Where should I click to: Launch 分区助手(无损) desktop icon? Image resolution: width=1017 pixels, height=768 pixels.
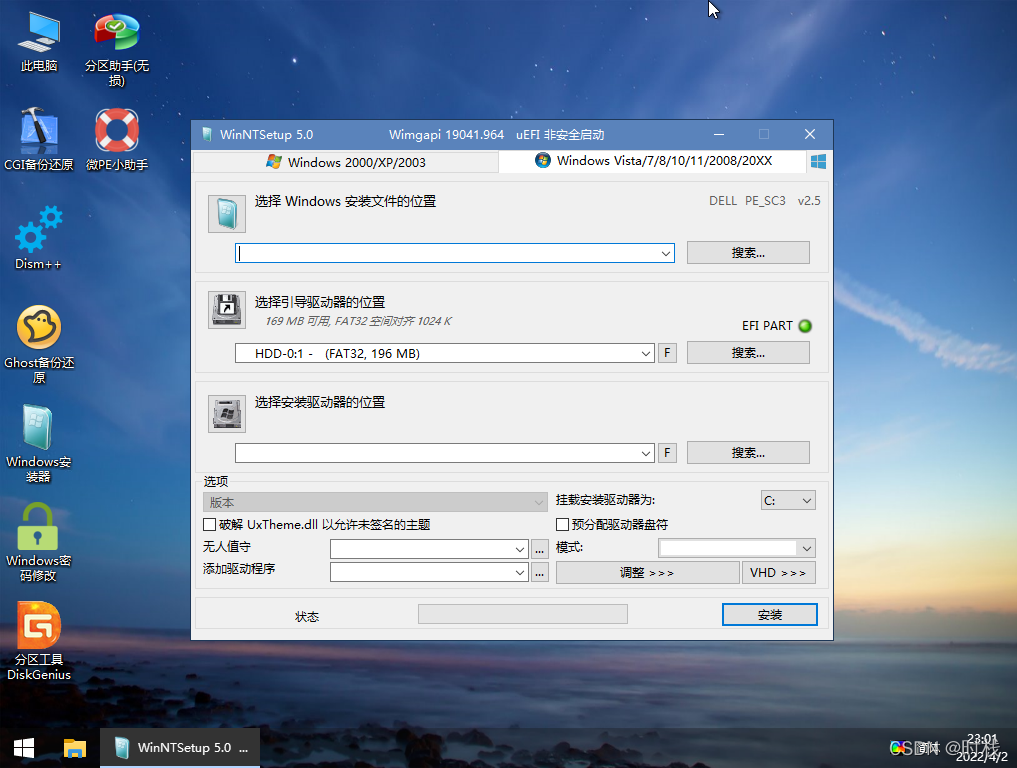point(117,33)
